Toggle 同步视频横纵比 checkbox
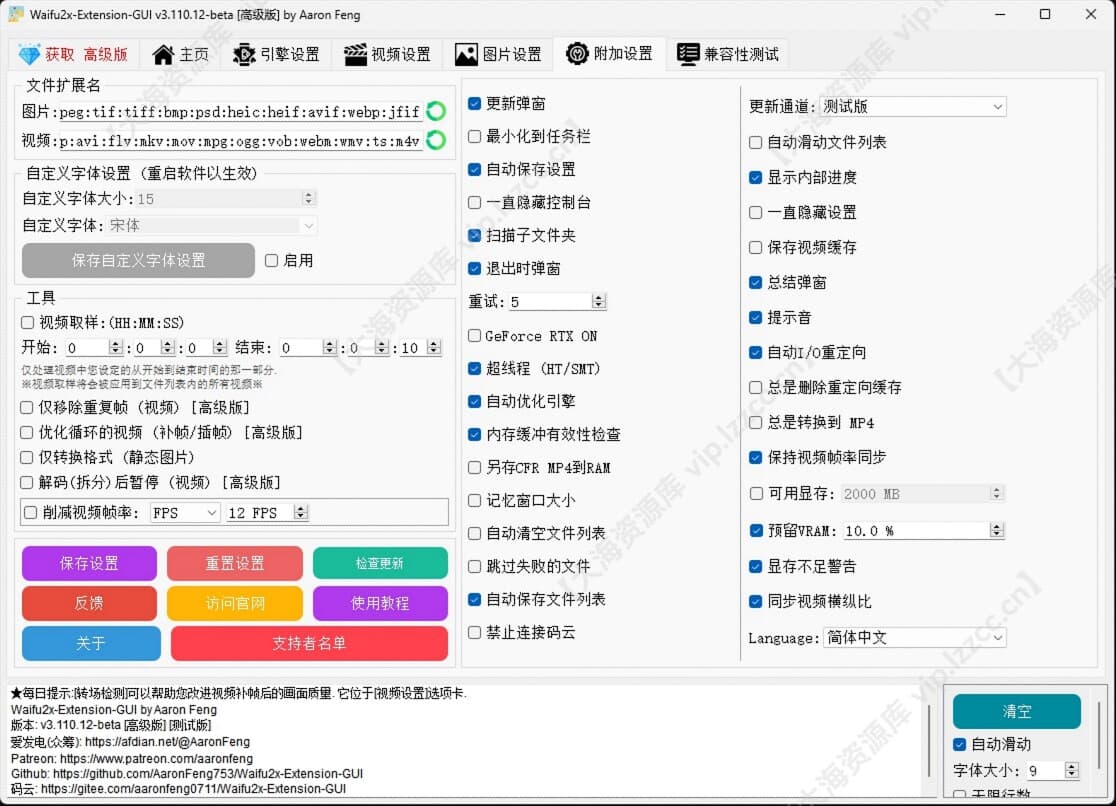 click(x=756, y=602)
